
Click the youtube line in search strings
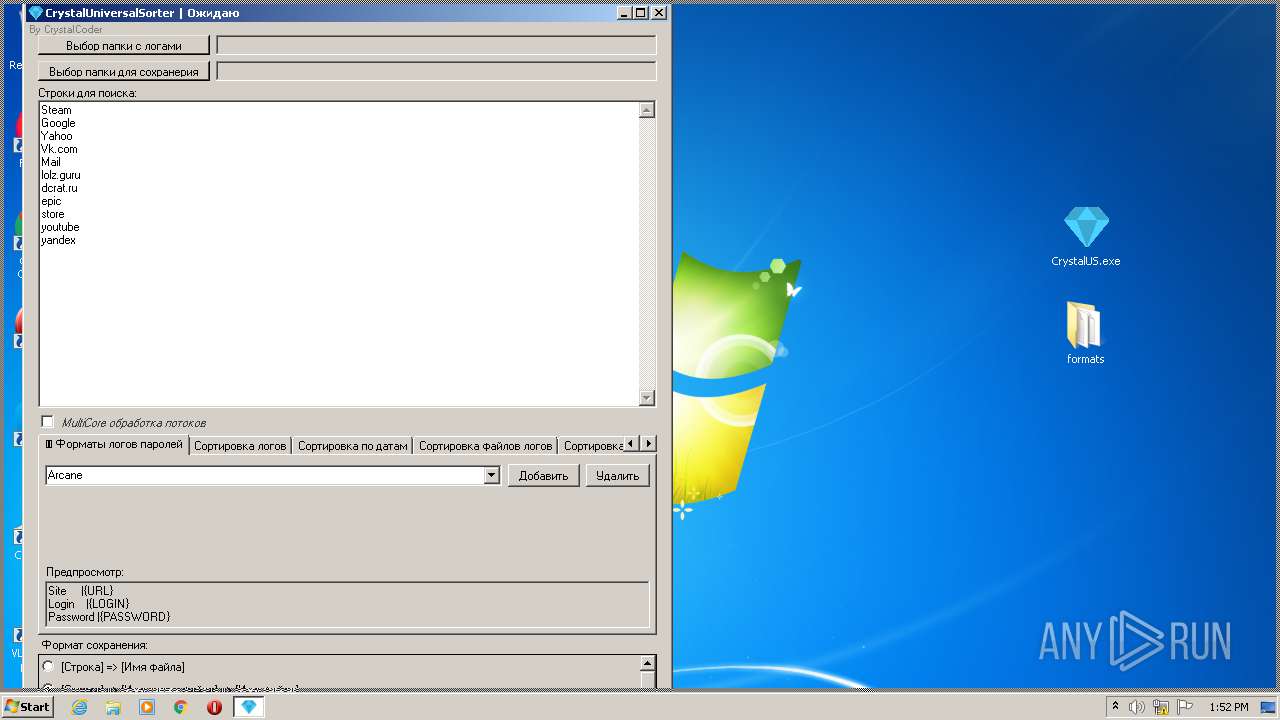(60, 227)
